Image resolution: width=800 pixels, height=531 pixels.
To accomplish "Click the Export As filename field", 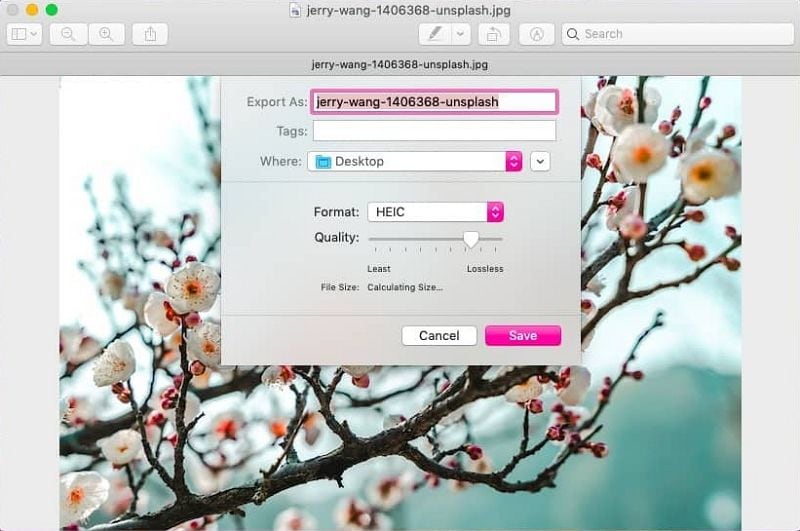I will 434,102.
